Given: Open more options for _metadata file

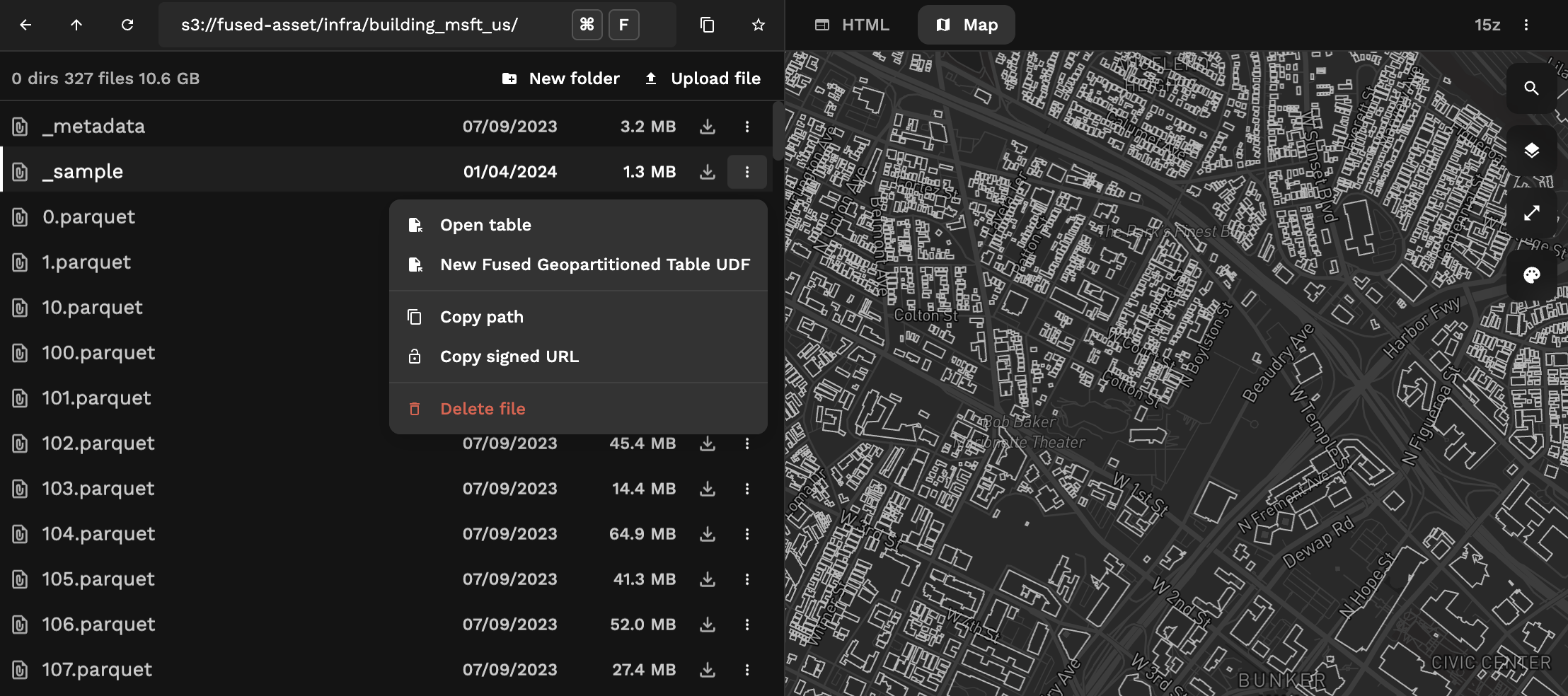Looking at the screenshot, I should click(x=746, y=127).
